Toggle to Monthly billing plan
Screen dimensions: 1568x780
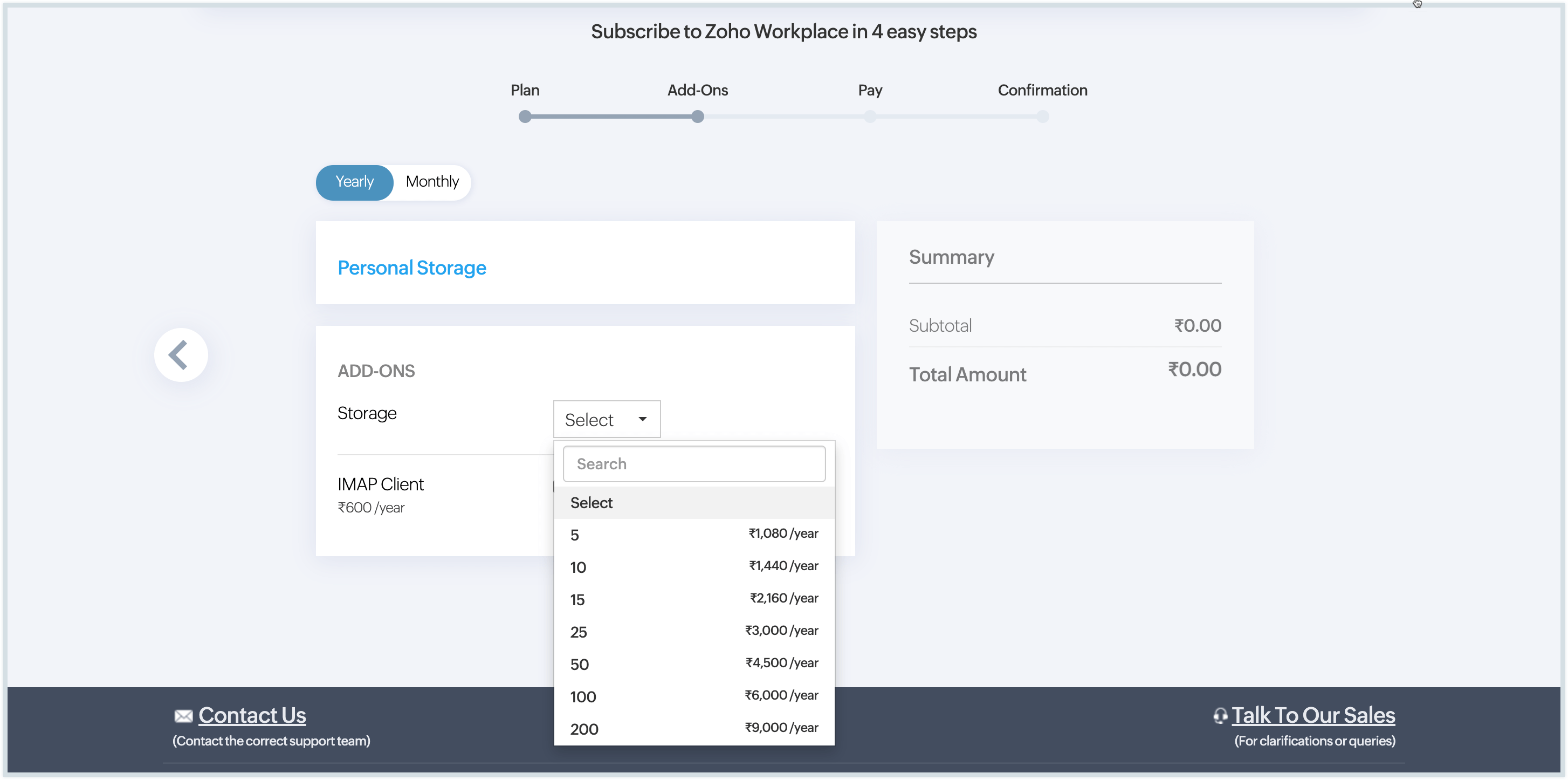[433, 182]
